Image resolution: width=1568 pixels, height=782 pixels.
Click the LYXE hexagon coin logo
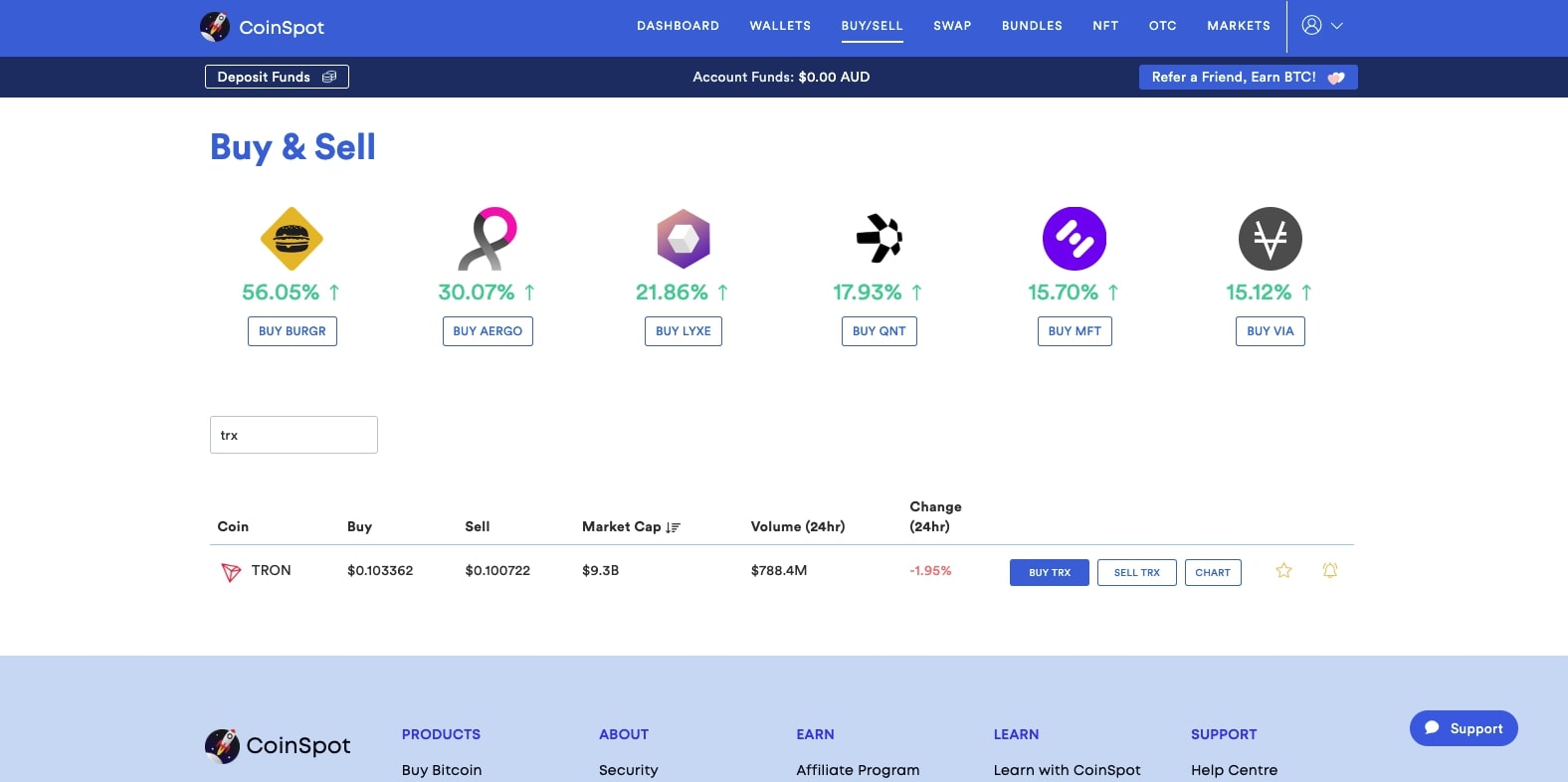click(x=684, y=239)
